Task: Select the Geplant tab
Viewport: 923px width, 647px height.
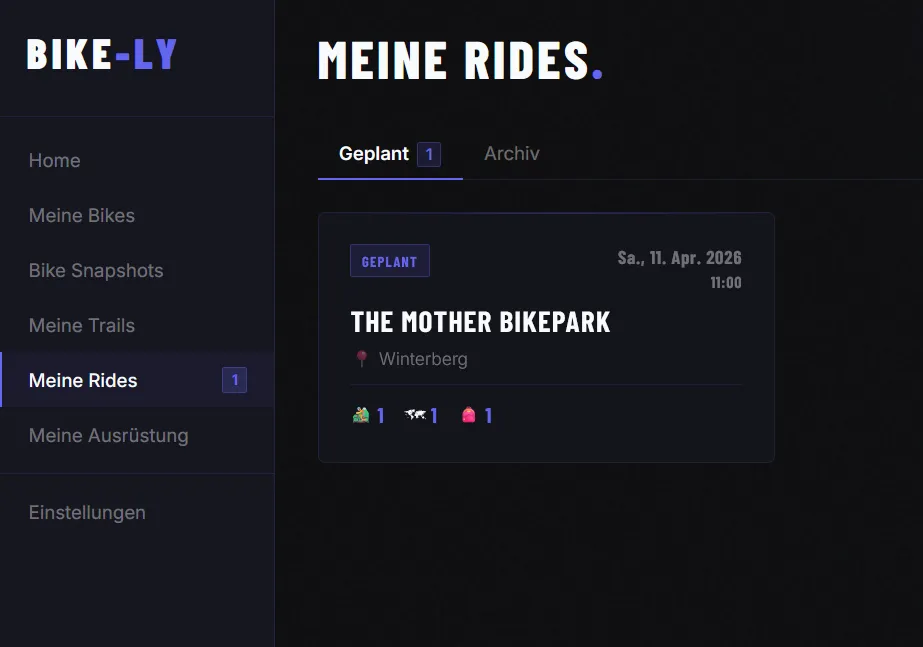Action: pyautogui.click(x=375, y=154)
